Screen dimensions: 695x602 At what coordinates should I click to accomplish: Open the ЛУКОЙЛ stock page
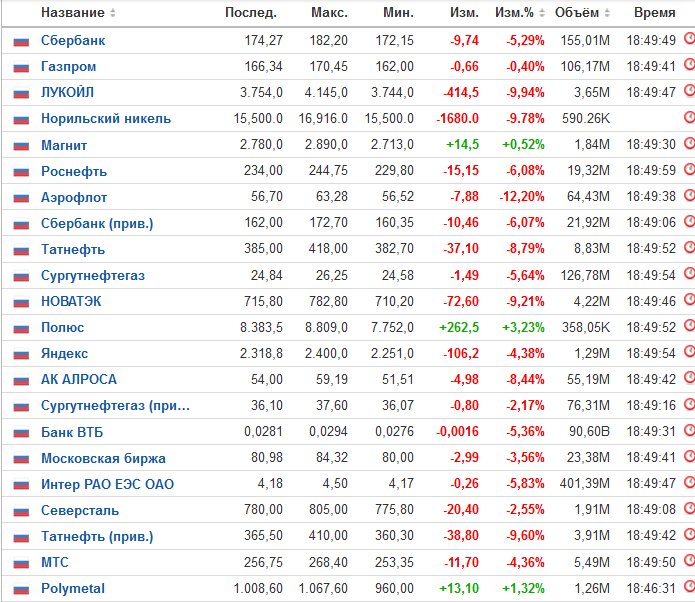[67, 92]
